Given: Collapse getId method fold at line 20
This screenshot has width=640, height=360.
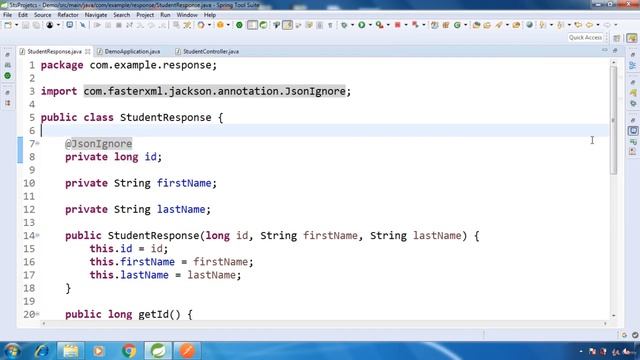Looking at the screenshot, I should (x=38, y=314).
